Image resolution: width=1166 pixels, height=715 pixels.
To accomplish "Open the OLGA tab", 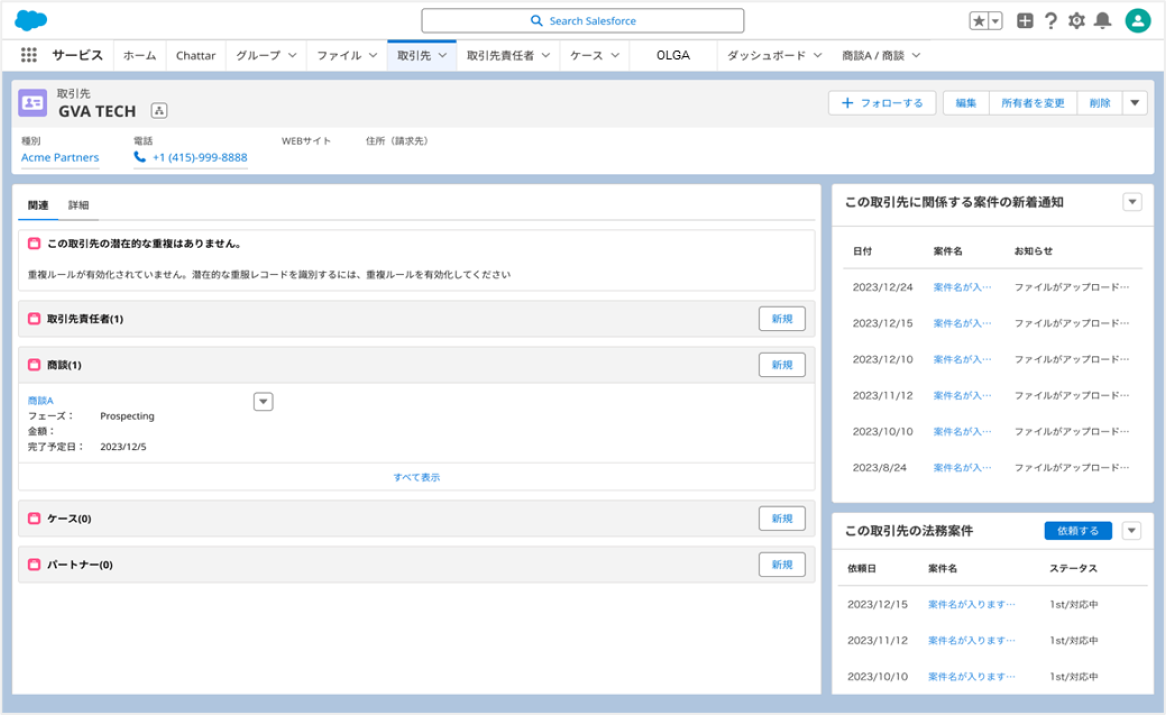I will pyautogui.click(x=673, y=56).
